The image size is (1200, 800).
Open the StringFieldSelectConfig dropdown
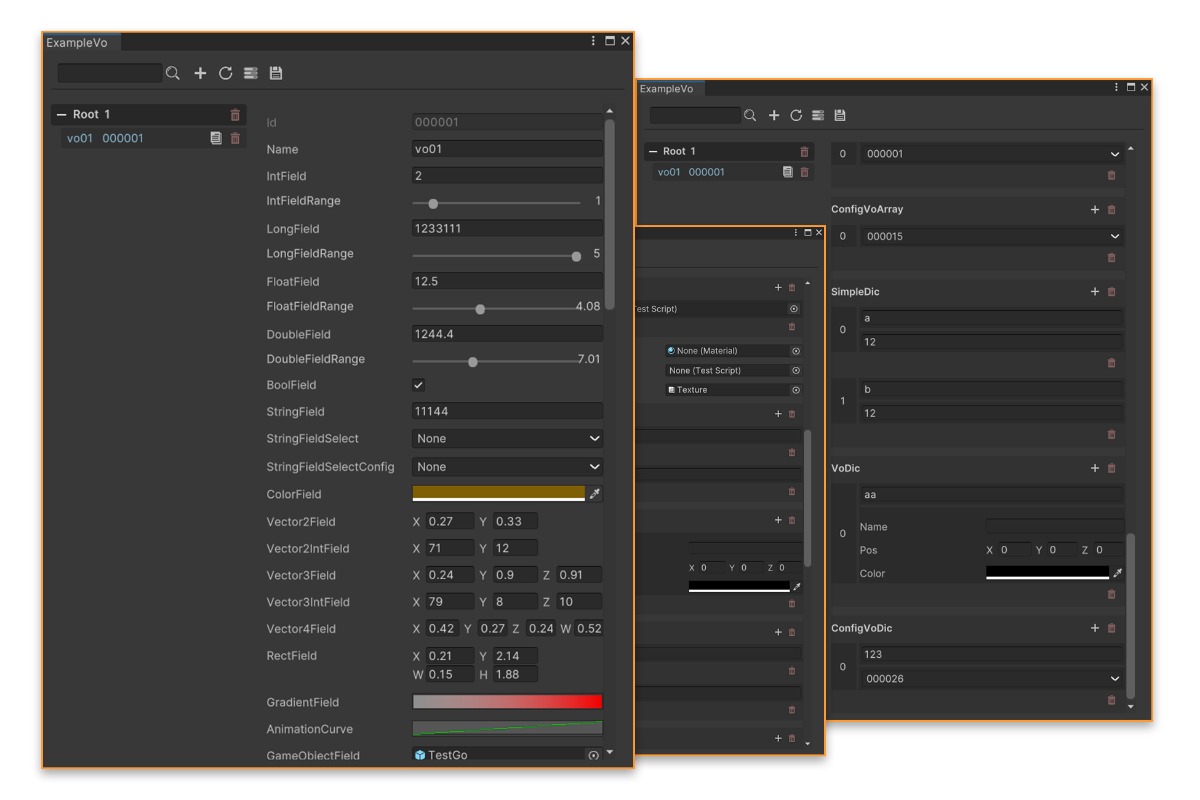[507, 467]
